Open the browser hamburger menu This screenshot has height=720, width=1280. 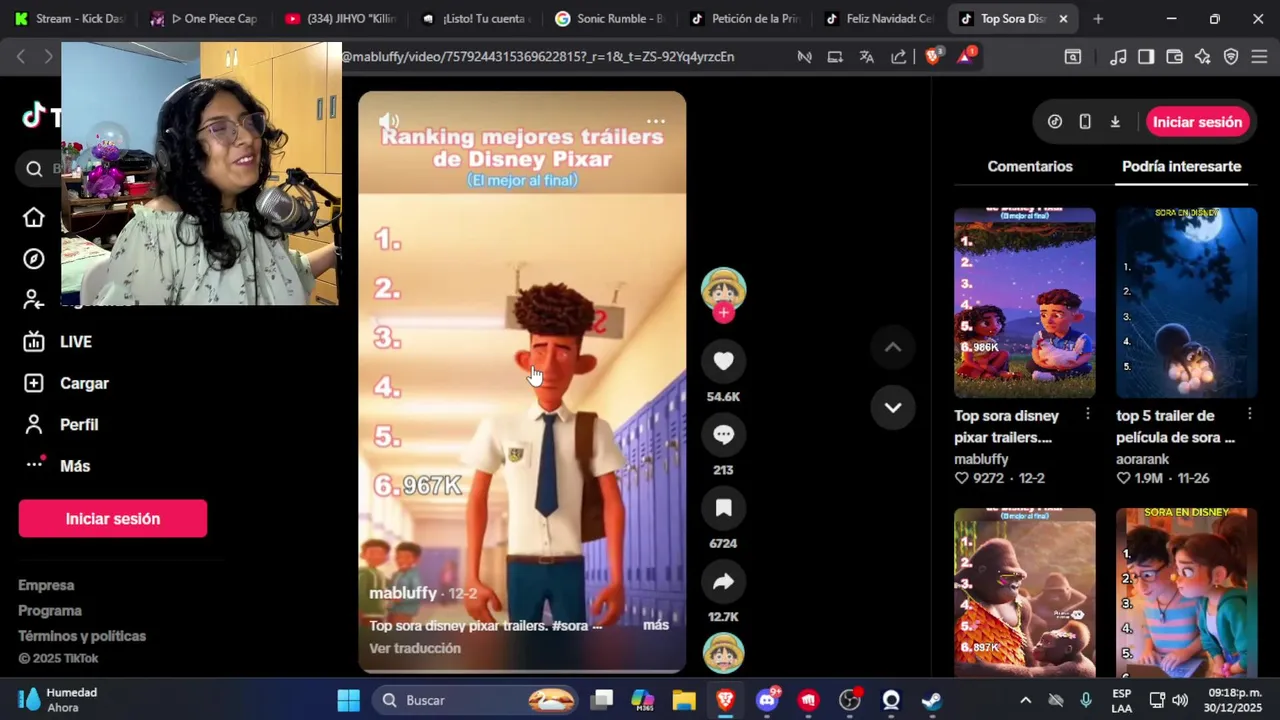(x=1259, y=57)
